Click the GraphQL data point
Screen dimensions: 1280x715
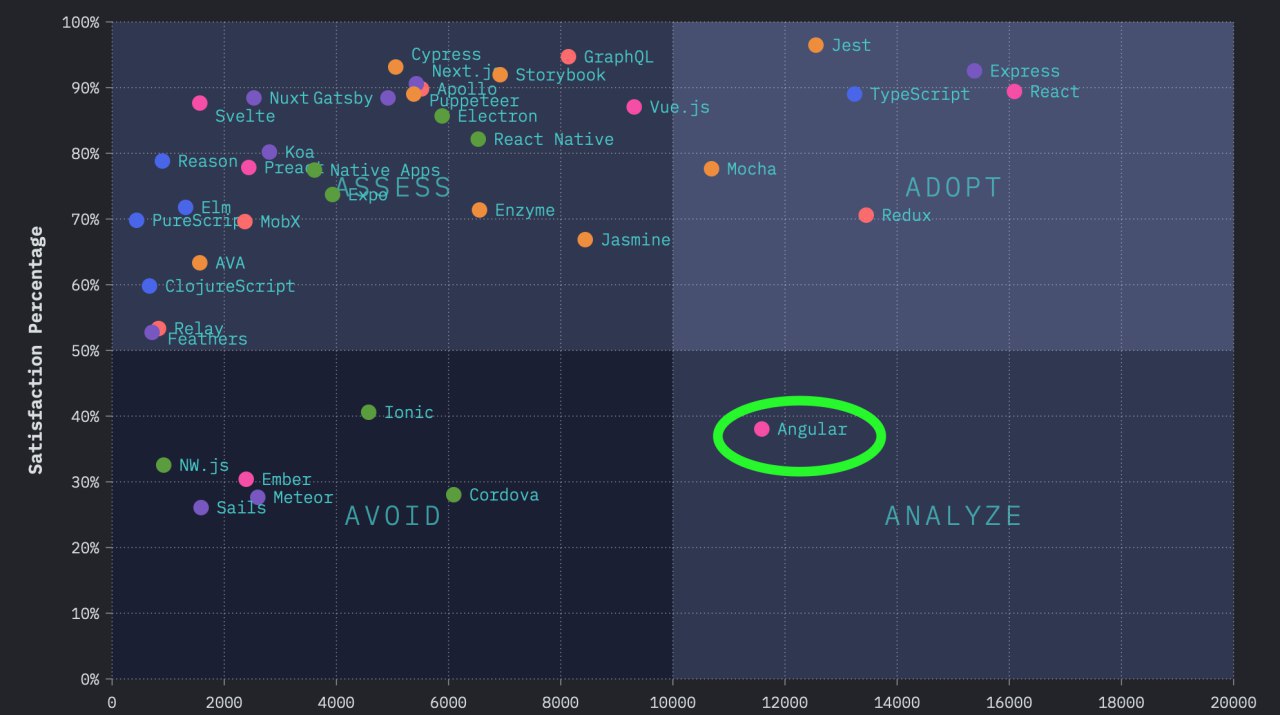(568, 57)
